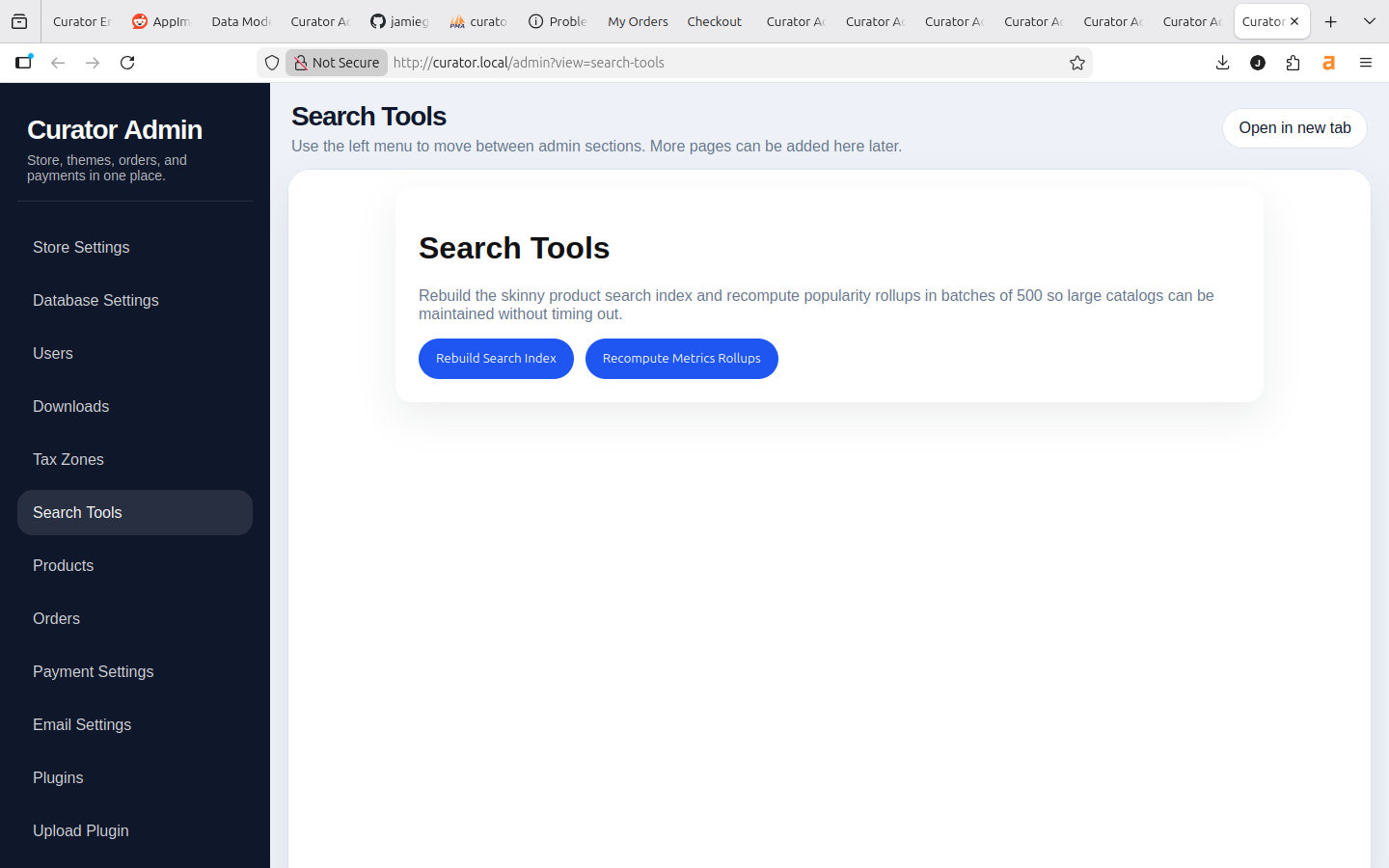Bookmark page with star icon
Image resolution: width=1389 pixels, height=868 pixels.
tap(1077, 63)
